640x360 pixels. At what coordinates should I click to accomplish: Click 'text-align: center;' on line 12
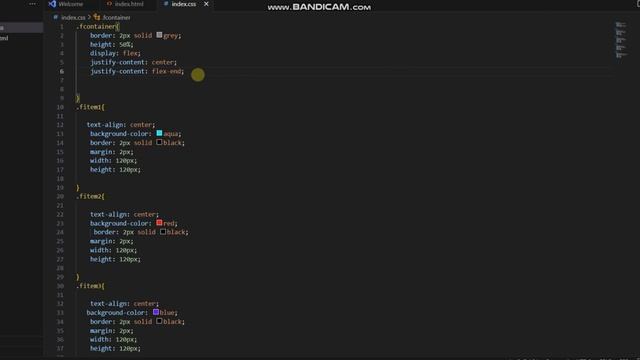click(x=121, y=124)
